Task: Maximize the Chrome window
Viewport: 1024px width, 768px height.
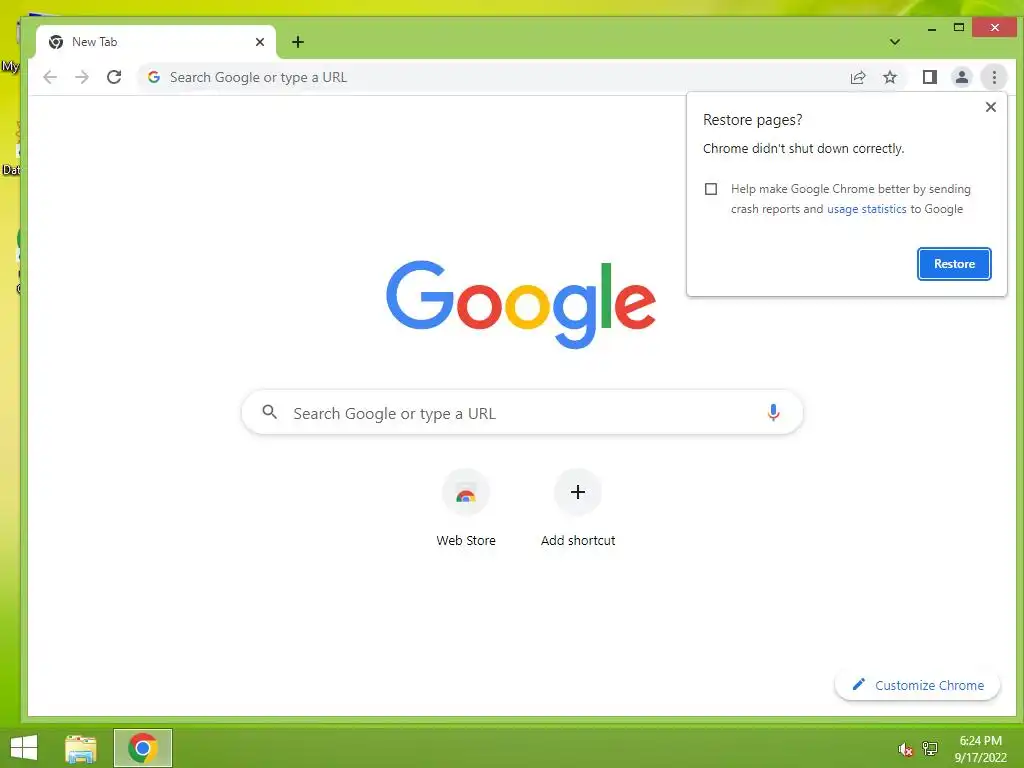Action: coord(958,27)
